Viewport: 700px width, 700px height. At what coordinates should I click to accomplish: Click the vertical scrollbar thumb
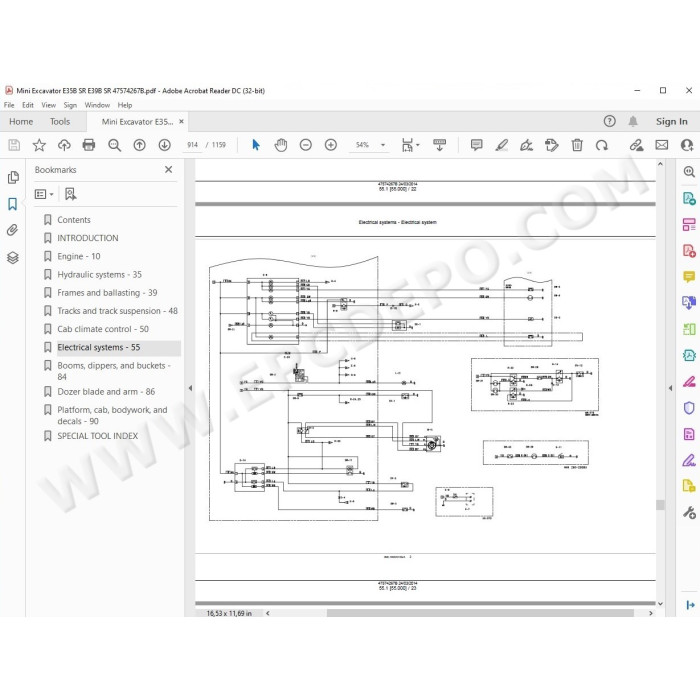(660, 504)
